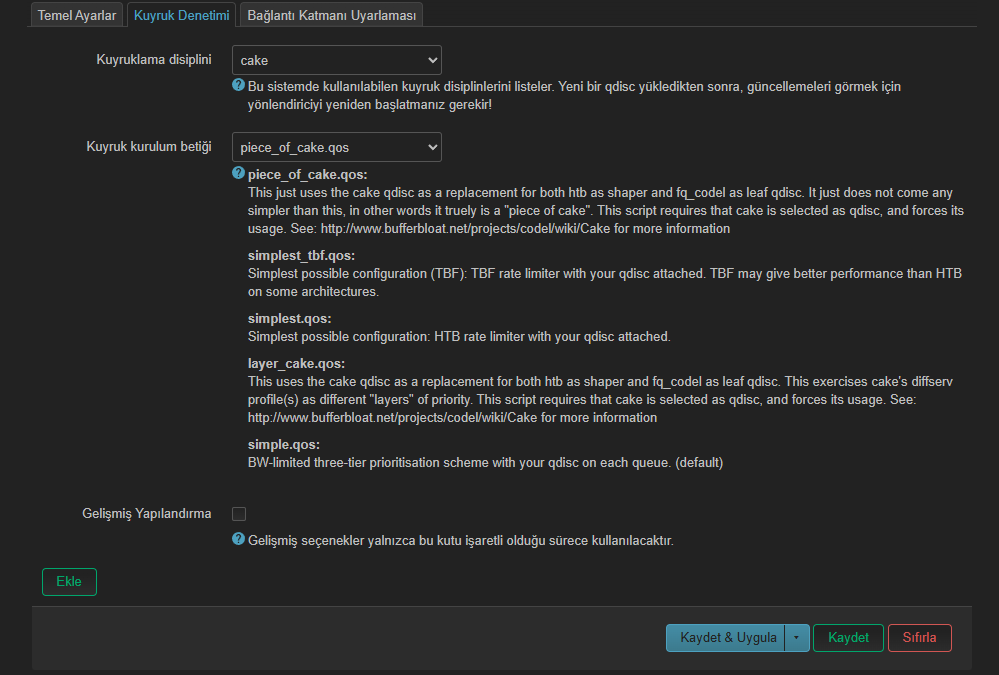Click the Kuyruk kurulum betiği label
Screen dimensions: 999x675
tap(148, 147)
